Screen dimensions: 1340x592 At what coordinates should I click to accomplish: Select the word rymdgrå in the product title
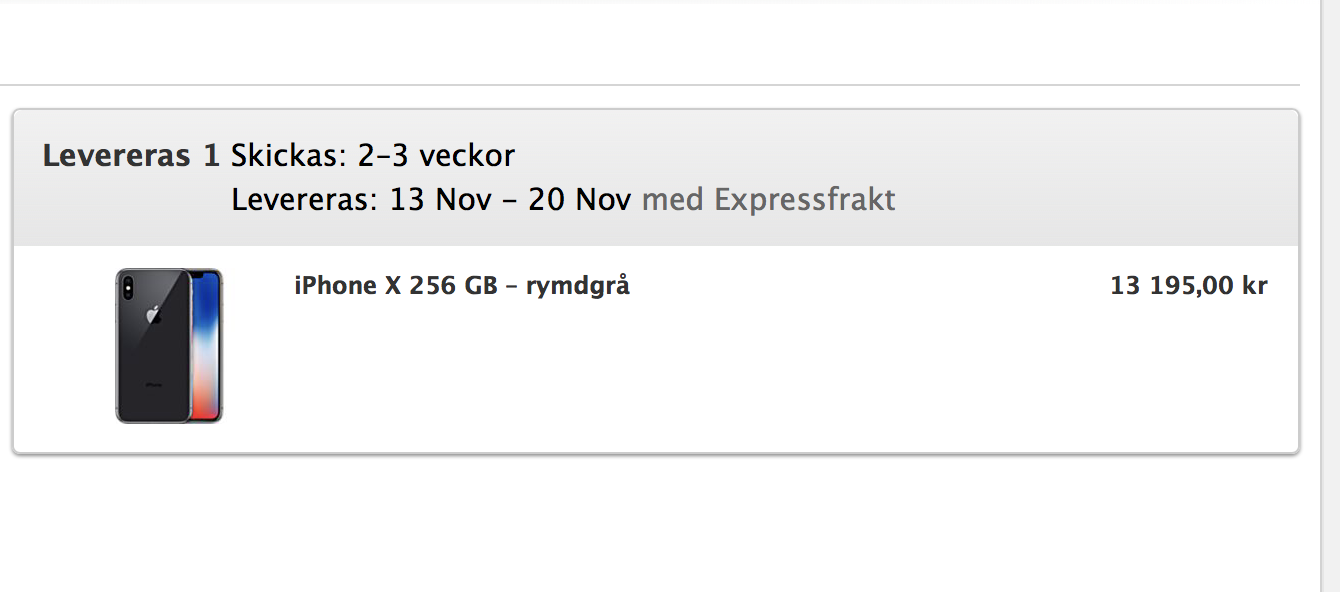pyautogui.click(x=578, y=287)
